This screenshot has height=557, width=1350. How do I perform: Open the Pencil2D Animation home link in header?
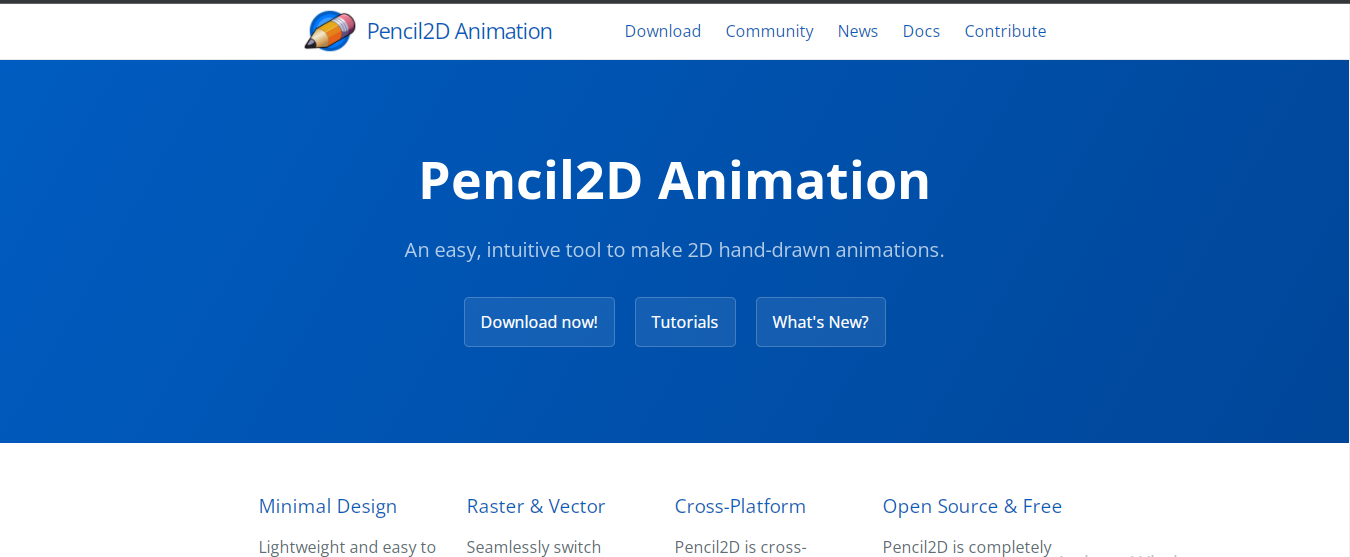[x=459, y=31]
